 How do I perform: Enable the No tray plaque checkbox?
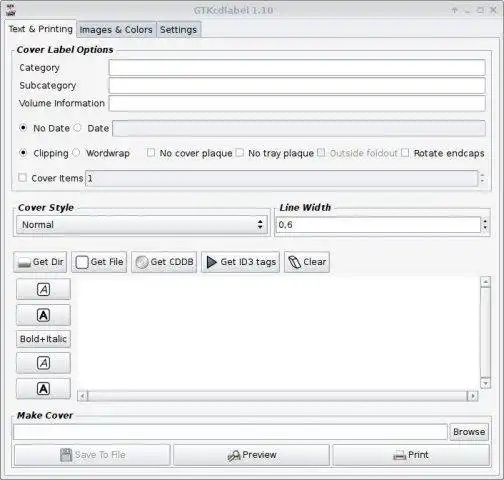[x=240, y=153]
